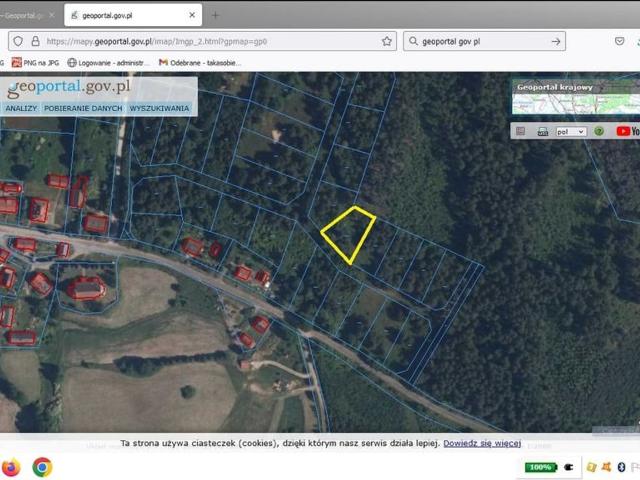
Task: Open the POBIERANIE DANYCH menu
Action: pos(83,107)
